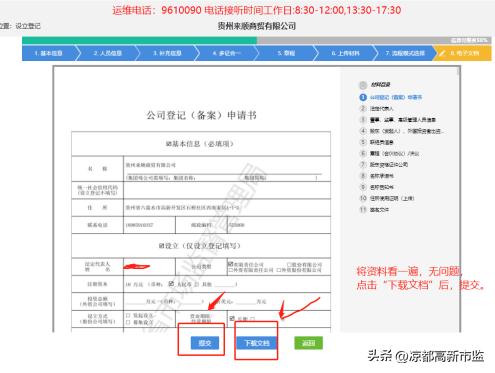Open item 10 住所使用证明（上传）
This screenshot has height=373, width=495.
(x=392, y=198)
